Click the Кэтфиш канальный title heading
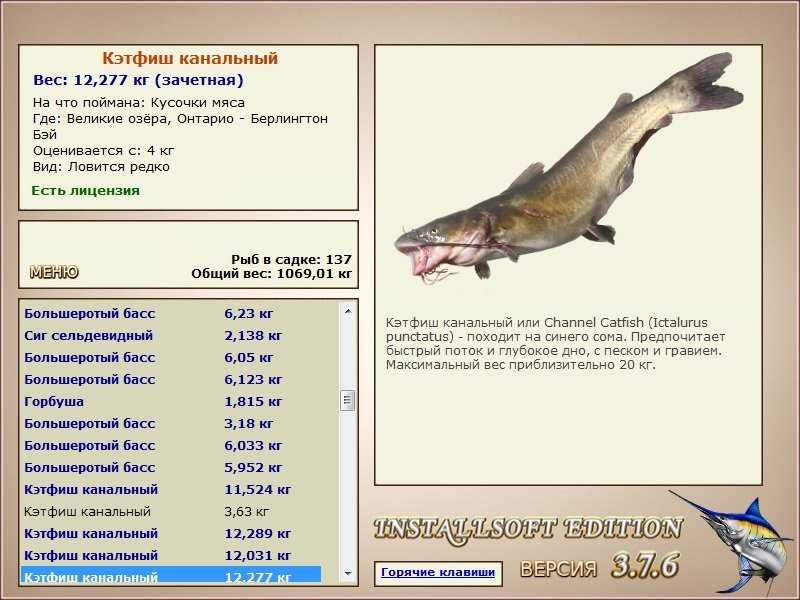Viewport: 800px width, 600px height. point(190,58)
